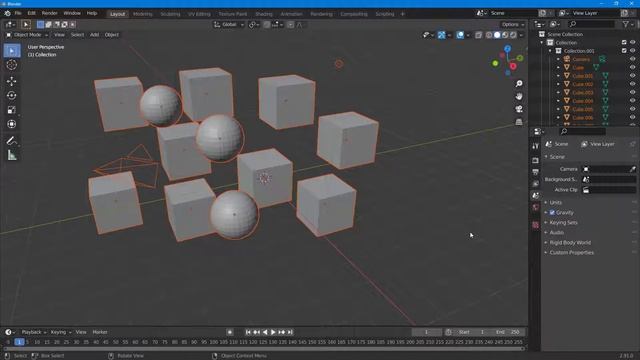Switch to Shading workspace tab
Viewport: 640px width, 360px height.
click(x=264, y=14)
